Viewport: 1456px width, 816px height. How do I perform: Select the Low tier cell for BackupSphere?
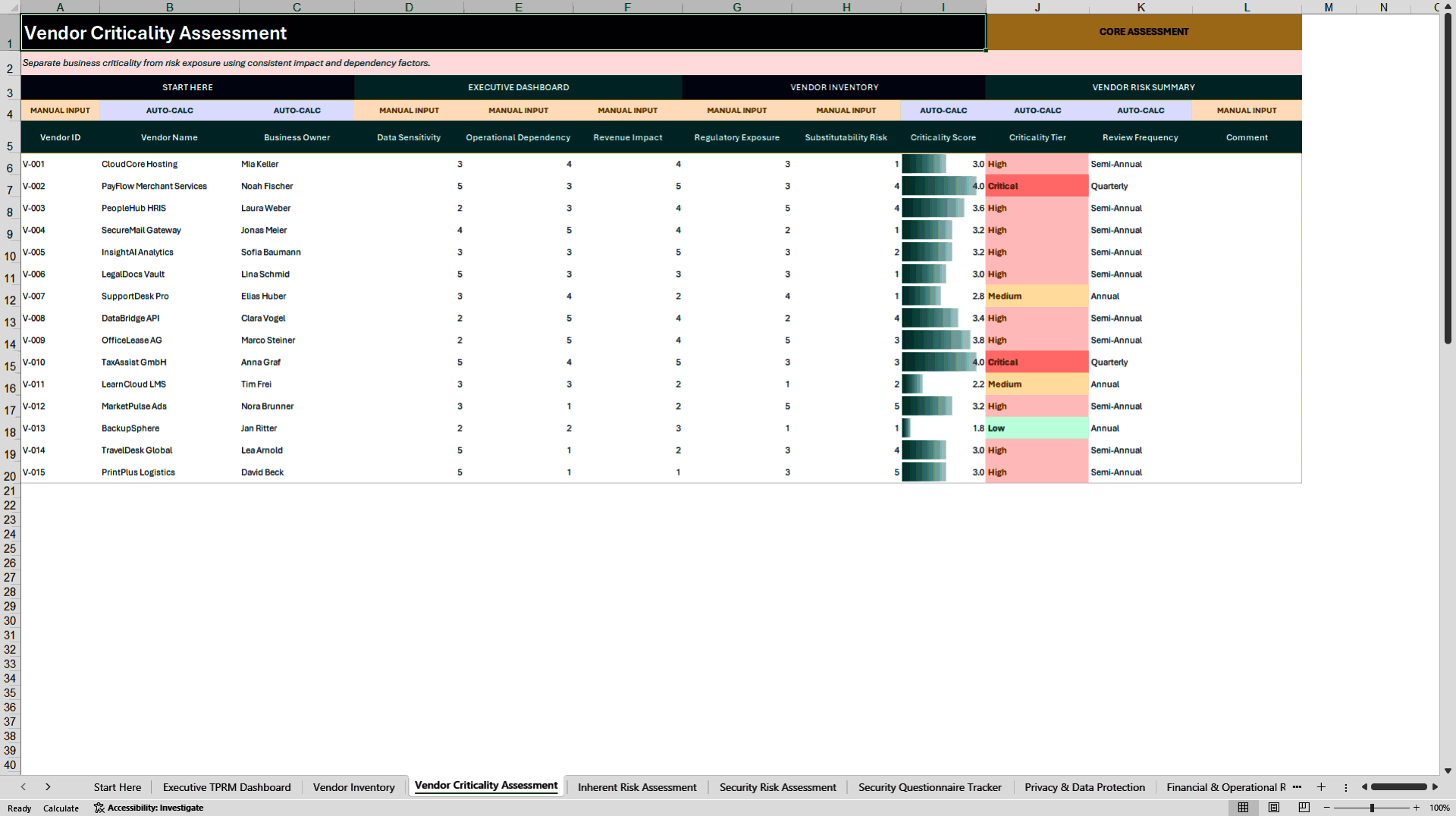pyautogui.click(x=1037, y=428)
